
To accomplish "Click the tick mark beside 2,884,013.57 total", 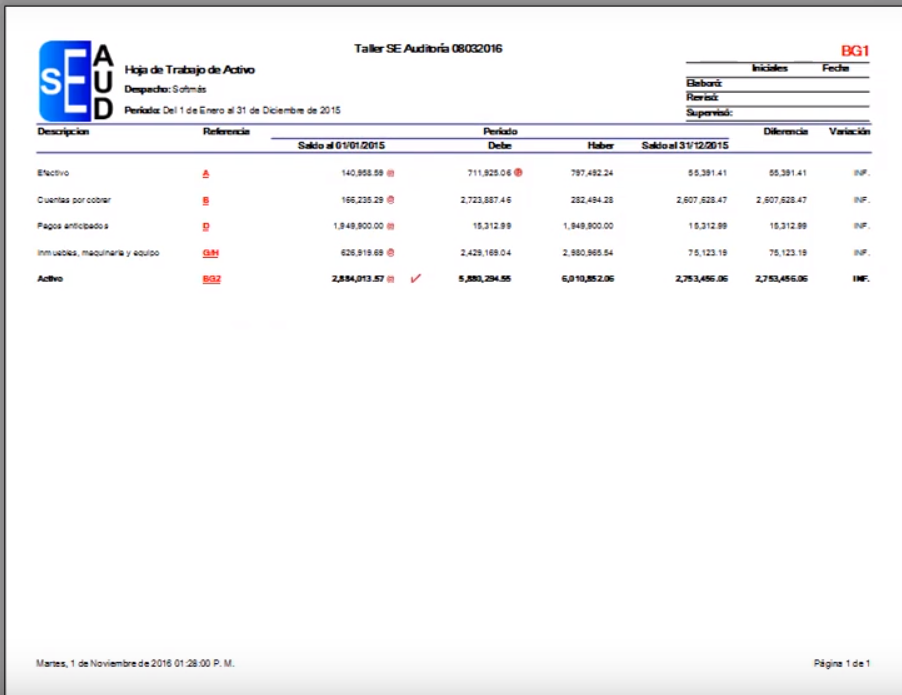I will 392,280.
